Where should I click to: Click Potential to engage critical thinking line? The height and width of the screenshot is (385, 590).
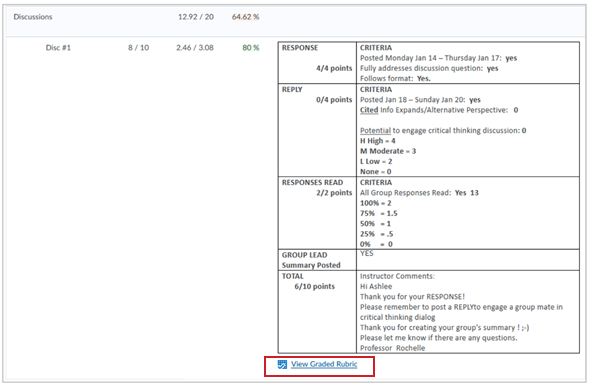pos(443,131)
